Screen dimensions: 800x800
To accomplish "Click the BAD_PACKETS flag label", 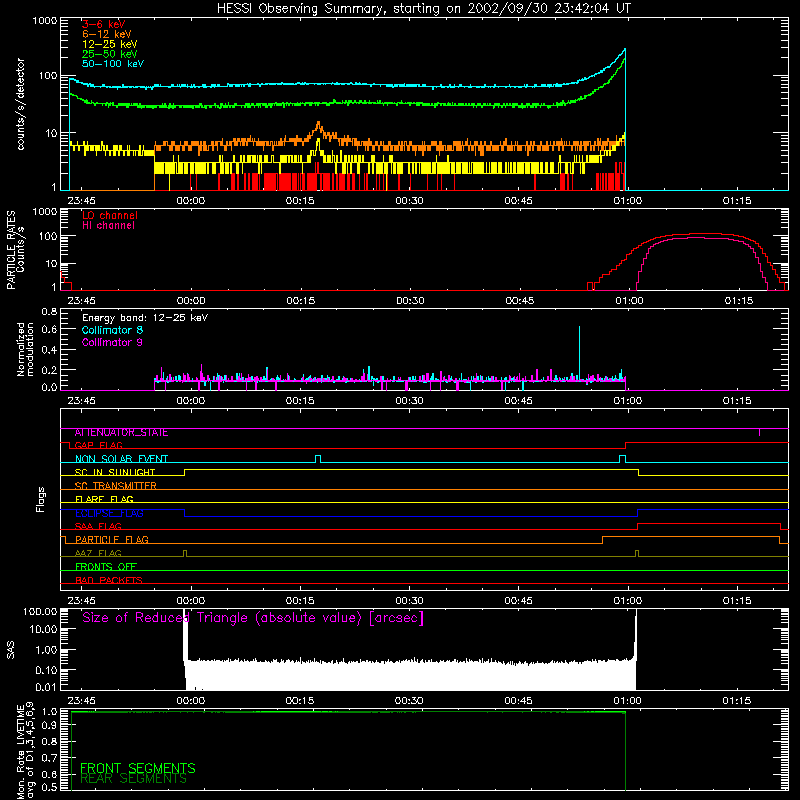I will click(109, 581).
